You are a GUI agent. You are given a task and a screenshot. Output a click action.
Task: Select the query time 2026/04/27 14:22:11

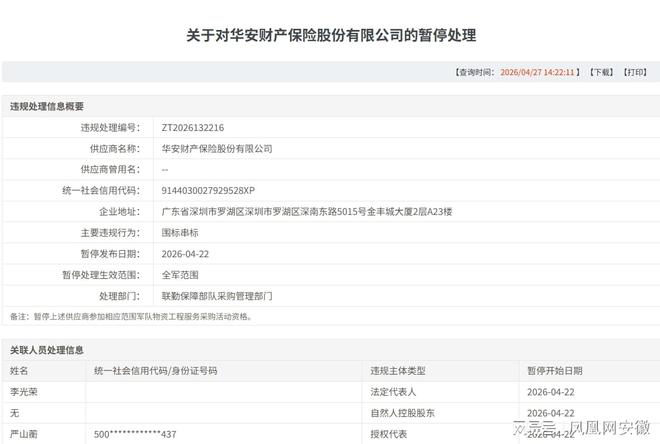[537, 72]
